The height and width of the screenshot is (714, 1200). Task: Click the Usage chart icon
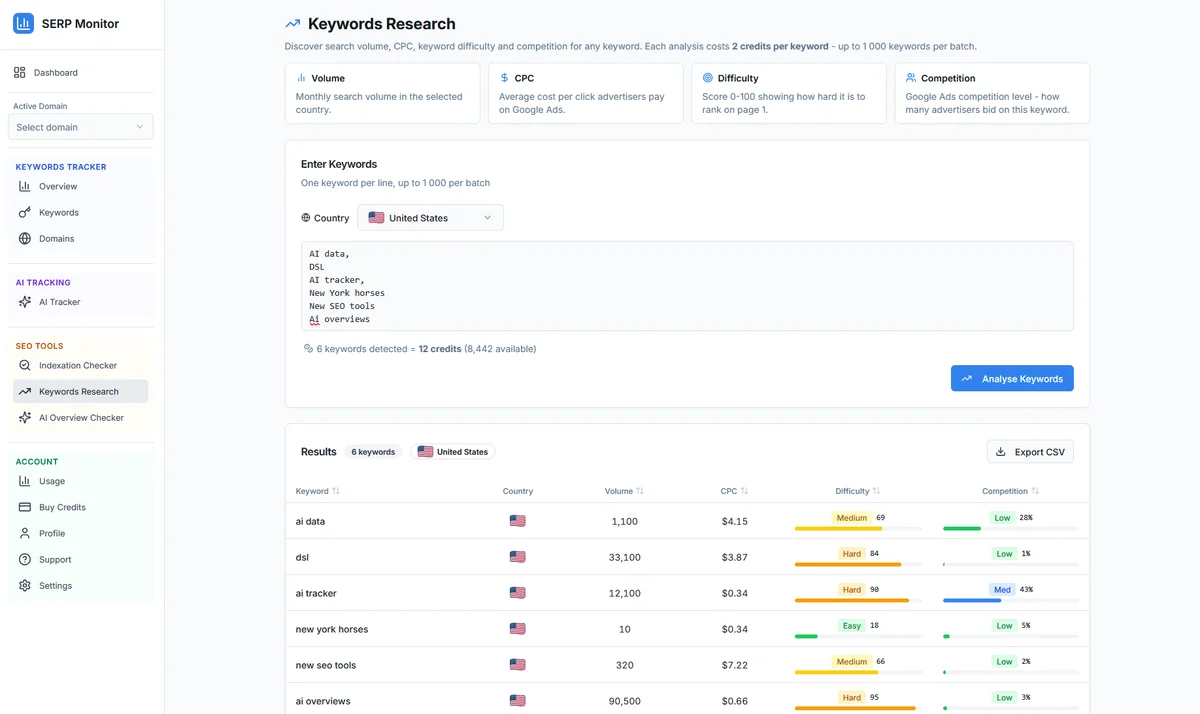pyautogui.click(x=25, y=482)
